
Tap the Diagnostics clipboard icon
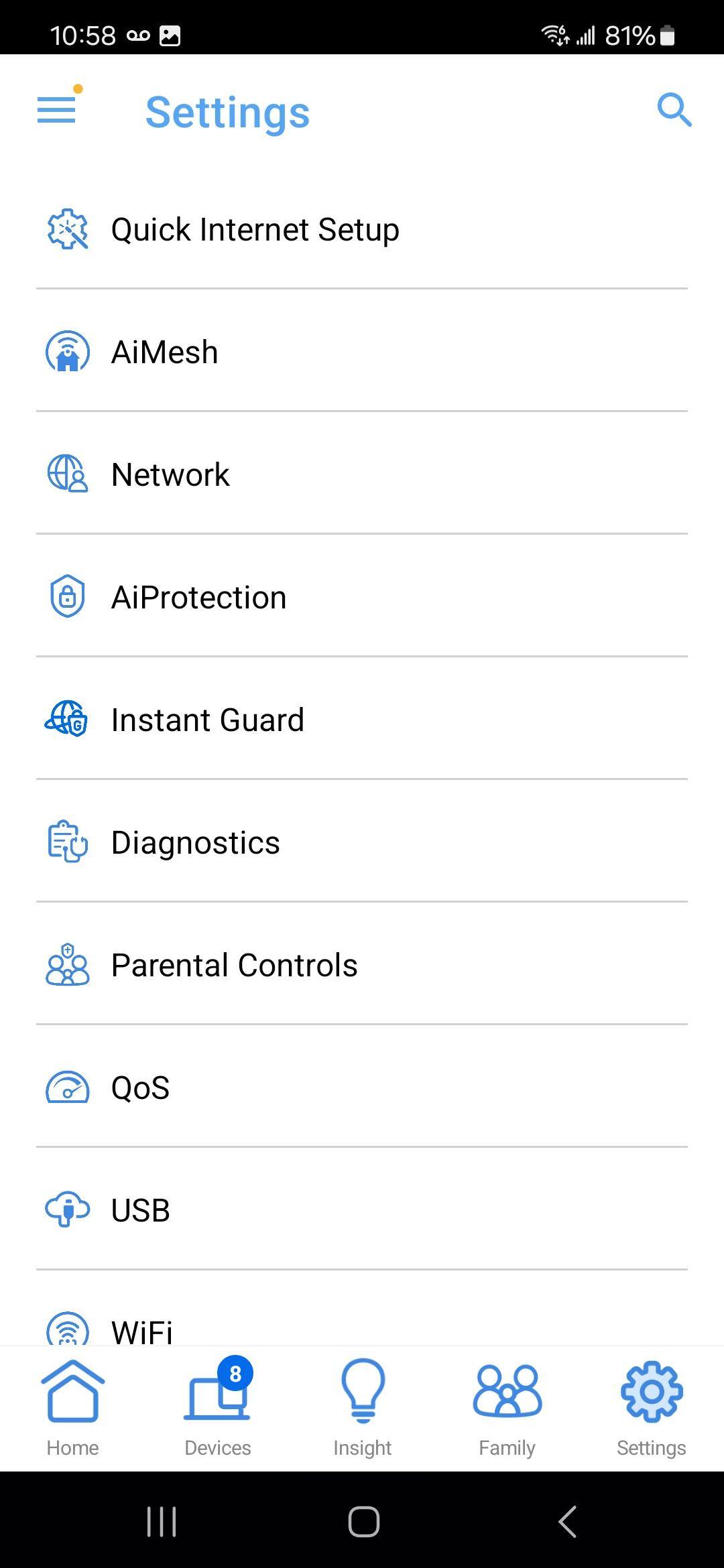pyautogui.click(x=67, y=842)
